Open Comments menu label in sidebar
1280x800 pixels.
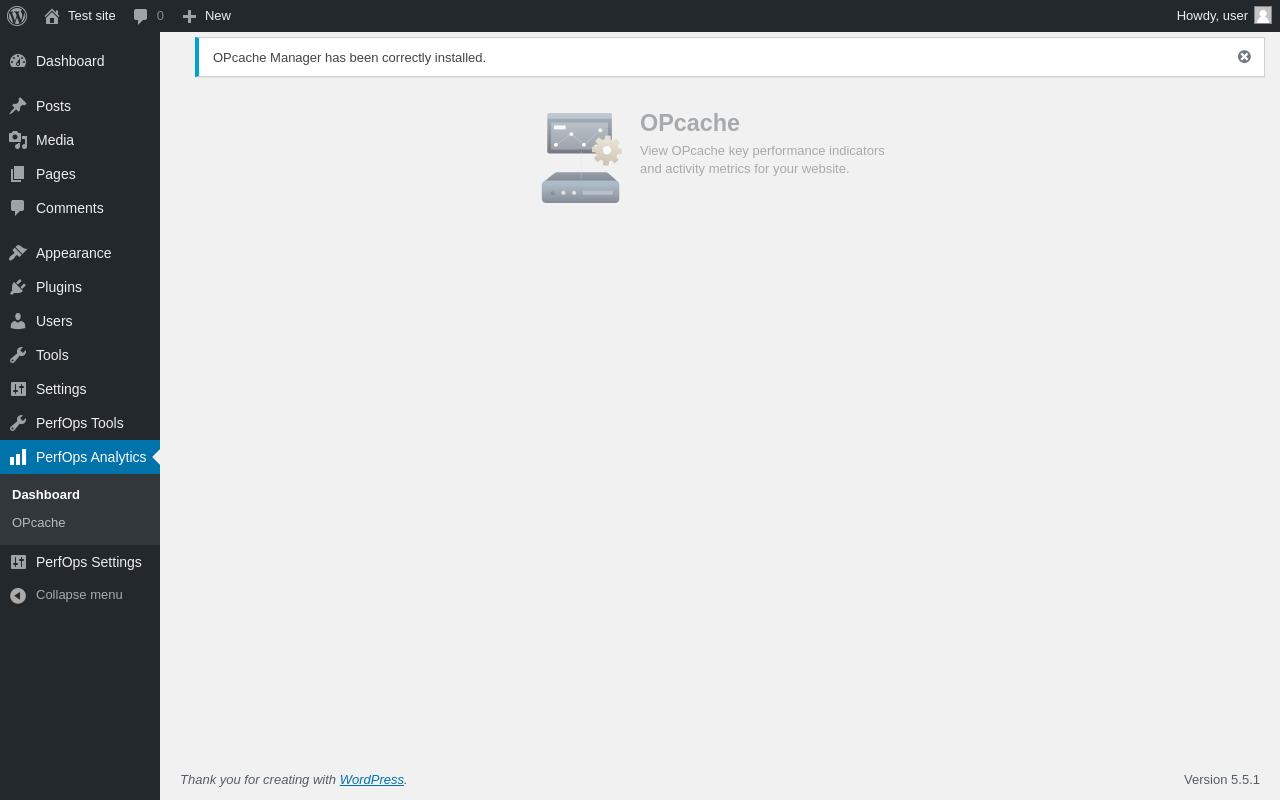pyautogui.click(x=70, y=208)
